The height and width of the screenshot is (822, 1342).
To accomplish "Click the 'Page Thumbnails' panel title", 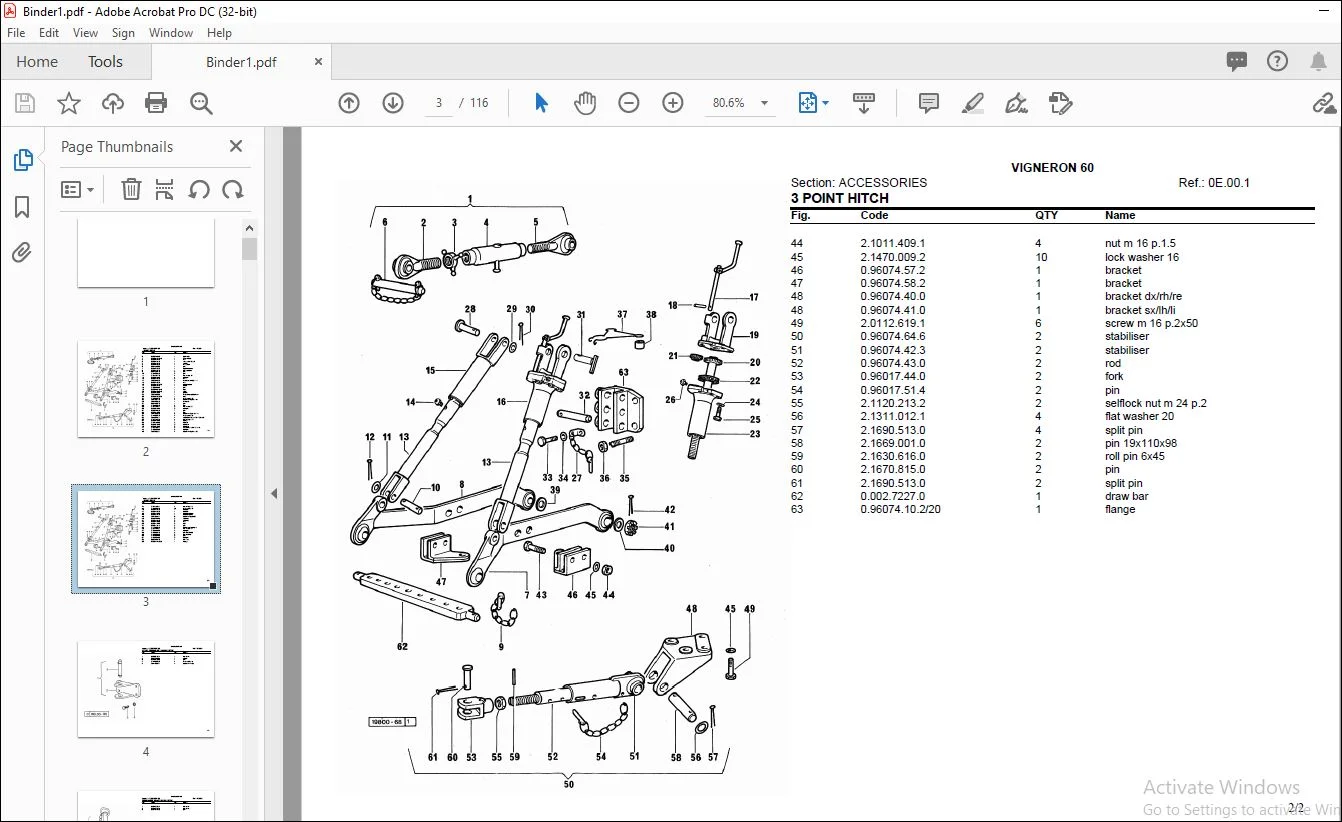I will pyautogui.click(x=117, y=146).
